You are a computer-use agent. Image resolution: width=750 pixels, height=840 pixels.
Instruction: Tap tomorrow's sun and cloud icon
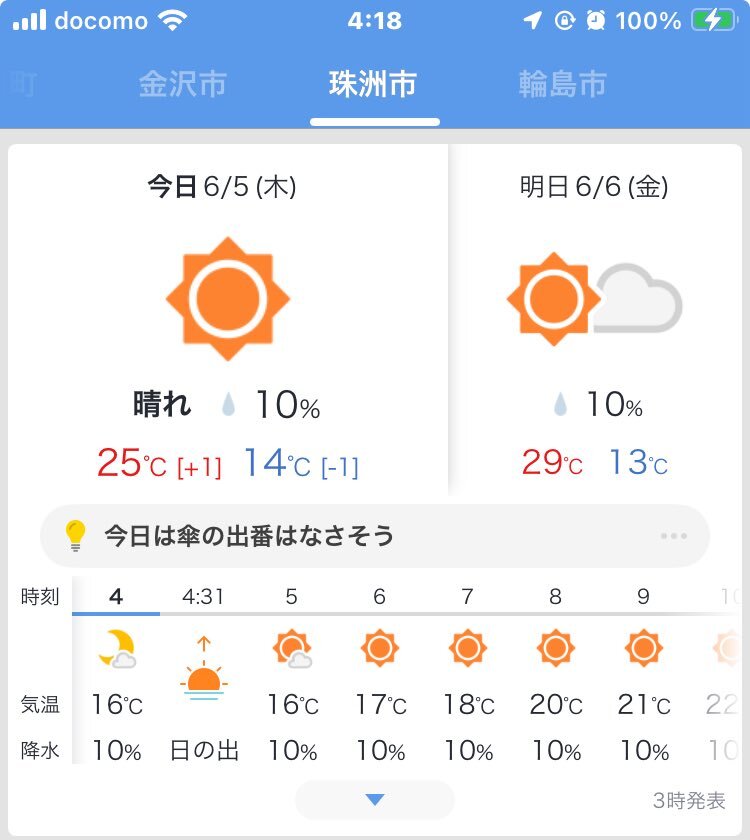pos(593,298)
